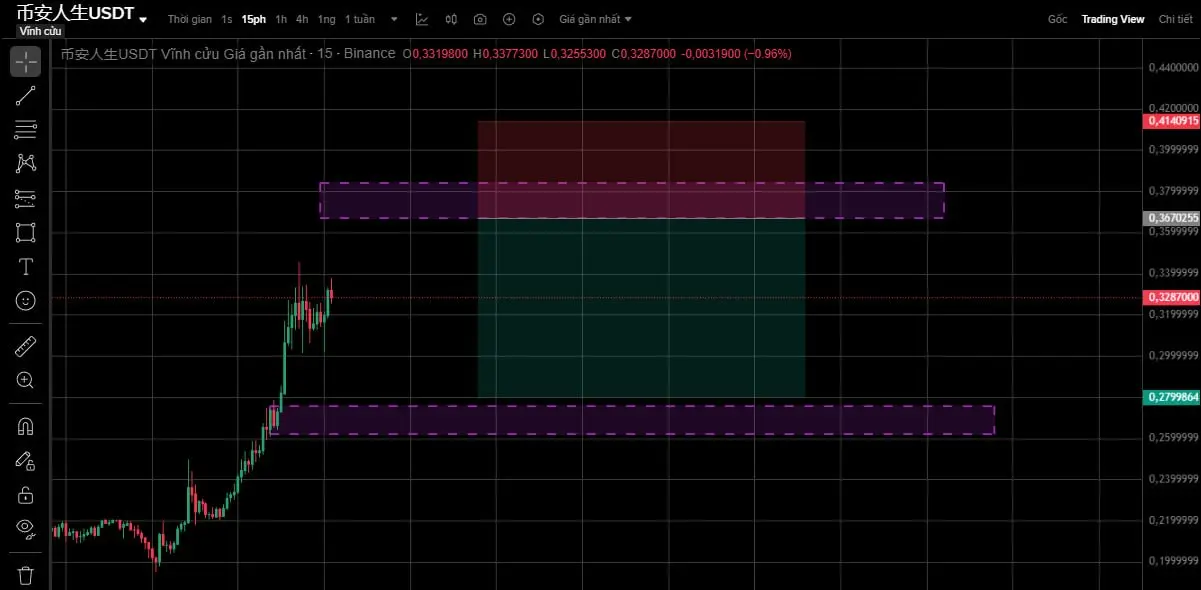Activate the zoom-in magnifier tool

(26, 380)
